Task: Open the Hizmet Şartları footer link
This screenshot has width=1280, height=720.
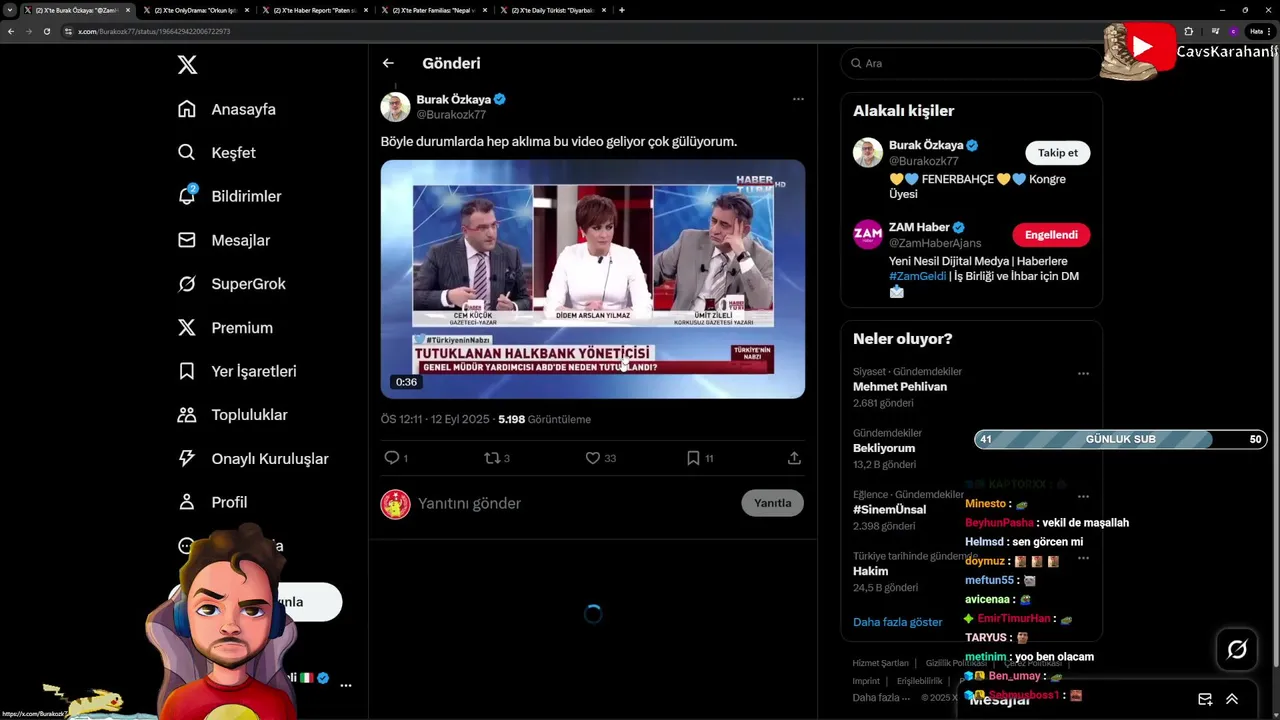Action: pyautogui.click(x=880, y=663)
